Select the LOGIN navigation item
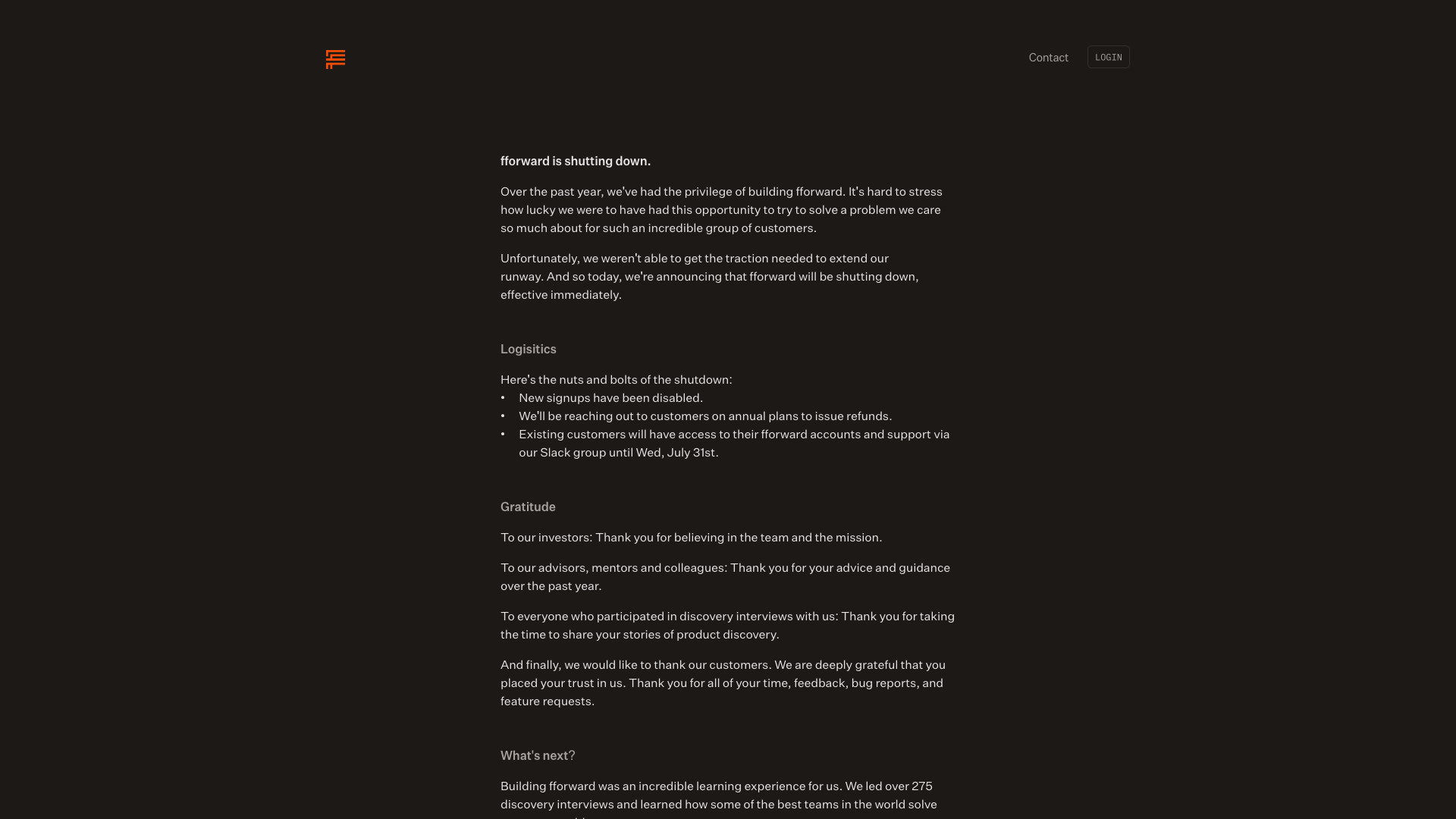This screenshot has width=1456, height=819. tap(1109, 57)
